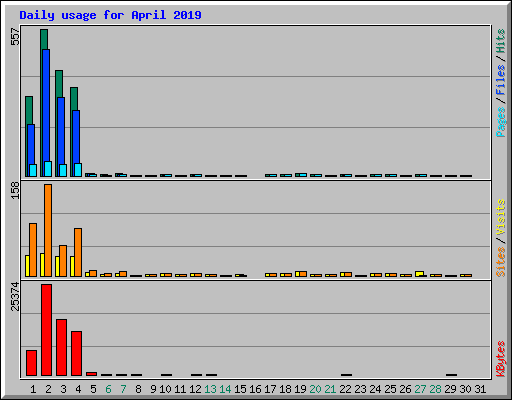Click day label 31 on x-axis
This screenshot has height=400, width=512.
pyautogui.click(x=480, y=389)
